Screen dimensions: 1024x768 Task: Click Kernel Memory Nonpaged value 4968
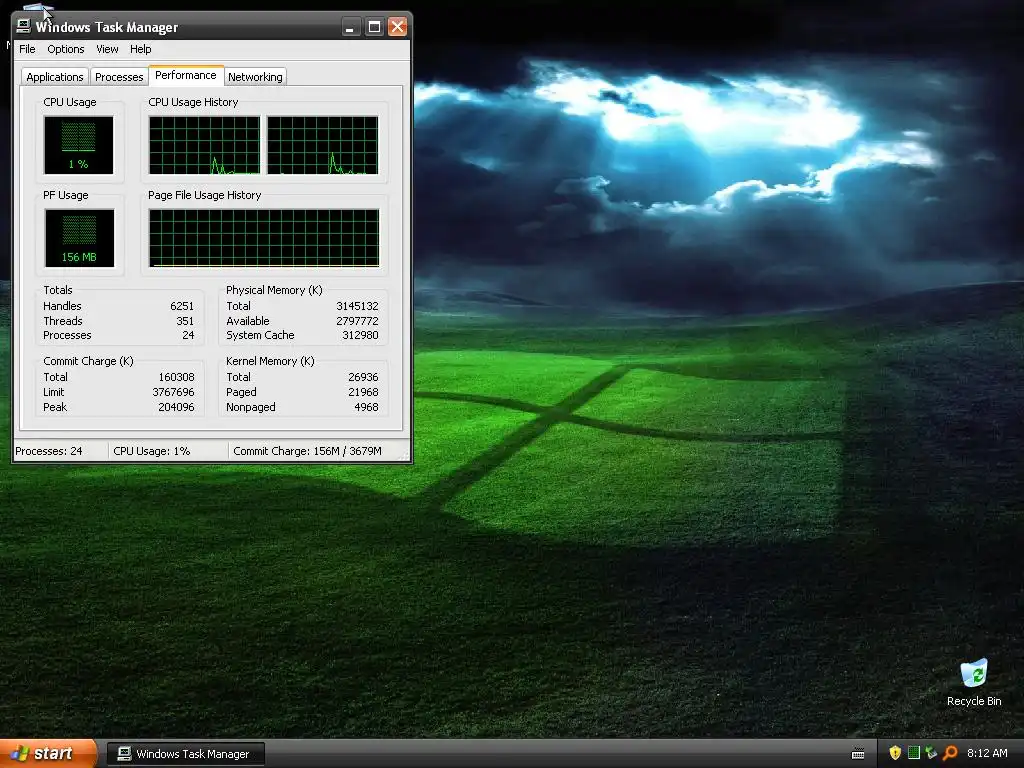click(366, 408)
